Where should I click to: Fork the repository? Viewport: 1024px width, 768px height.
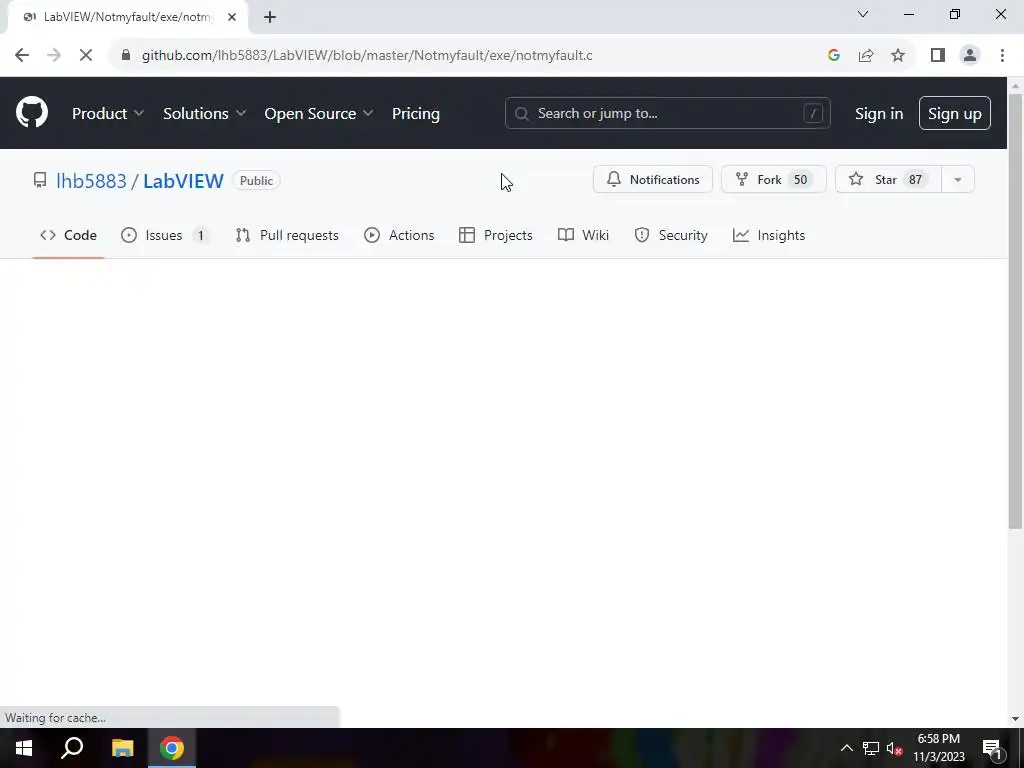click(x=774, y=180)
